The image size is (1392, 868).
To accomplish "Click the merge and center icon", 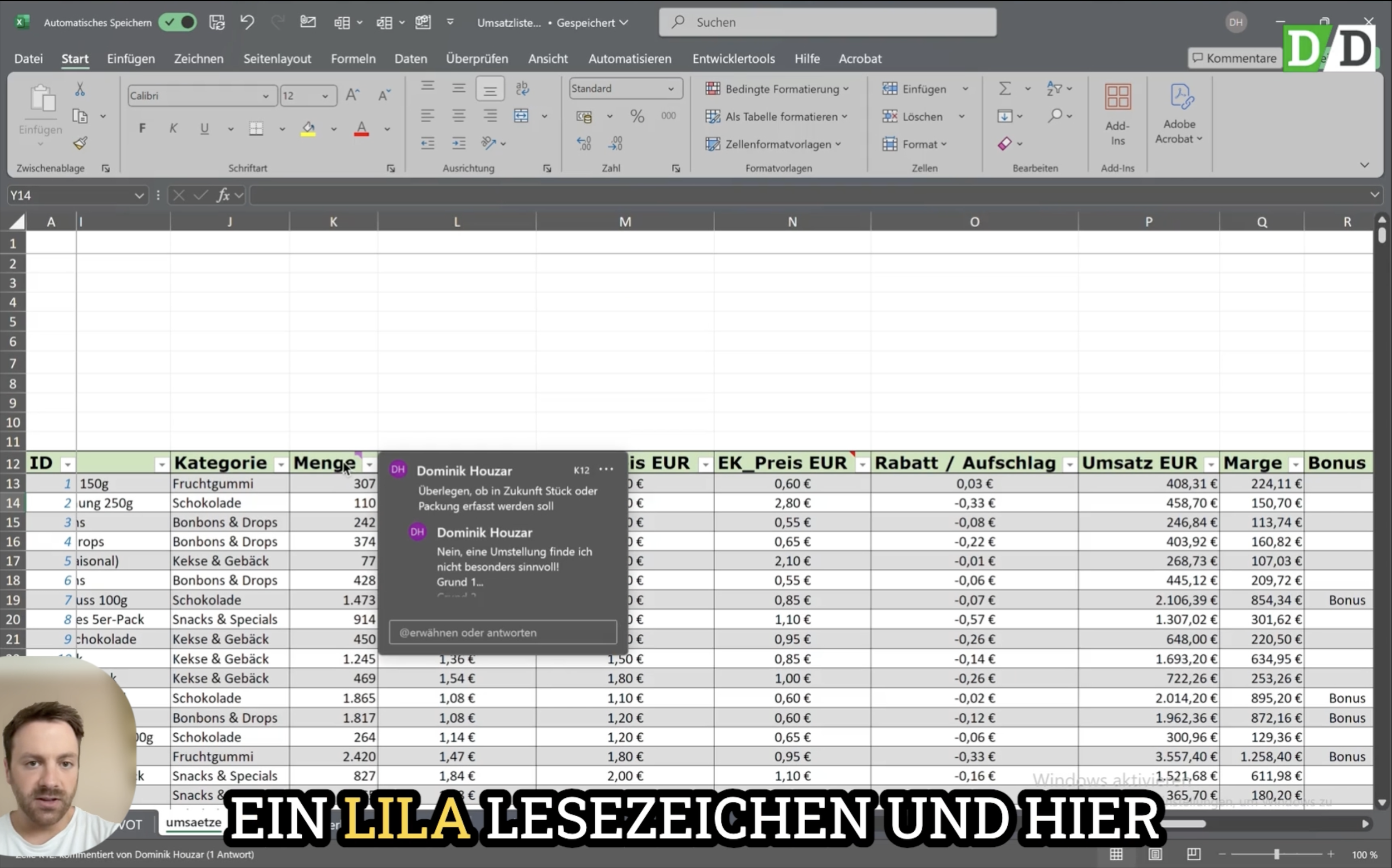I will (521, 116).
